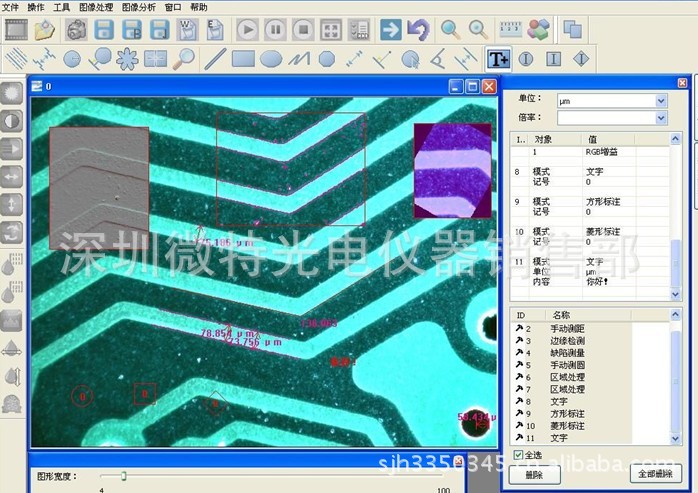This screenshot has height=493, width=698.
Task: Click the flower-shaped tool icon
Action: (126, 59)
